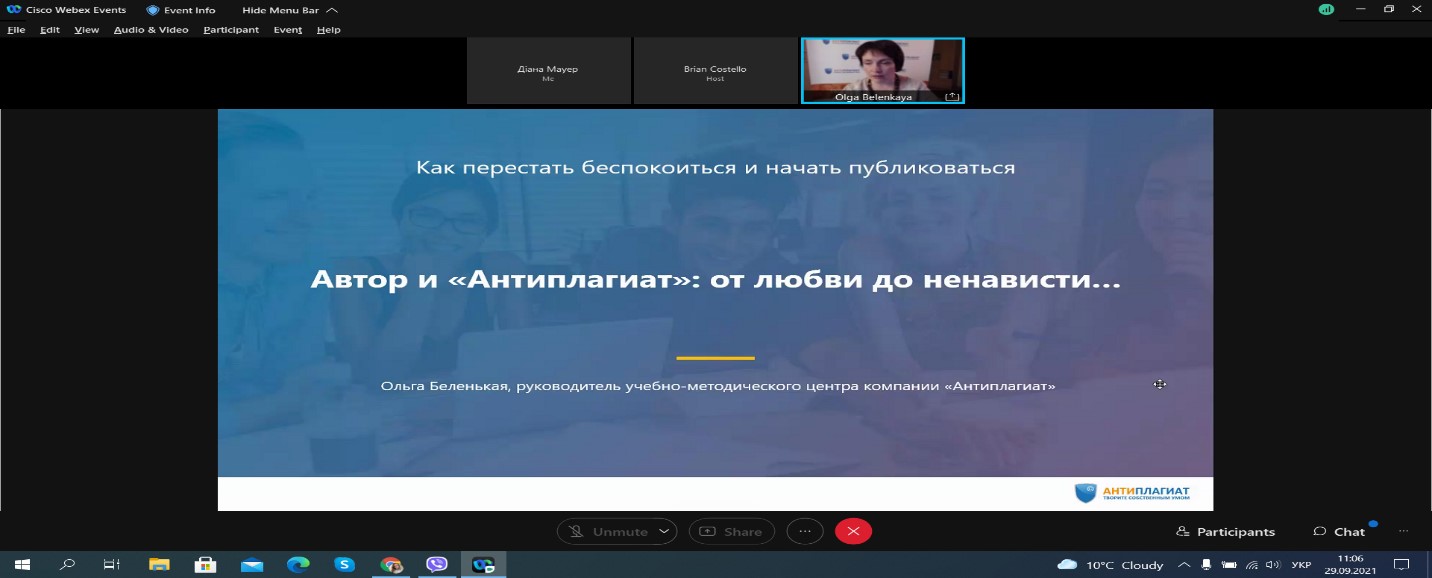Open Task View on the taskbar
The width and height of the screenshot is (1432, 578).
coord(113,565)
